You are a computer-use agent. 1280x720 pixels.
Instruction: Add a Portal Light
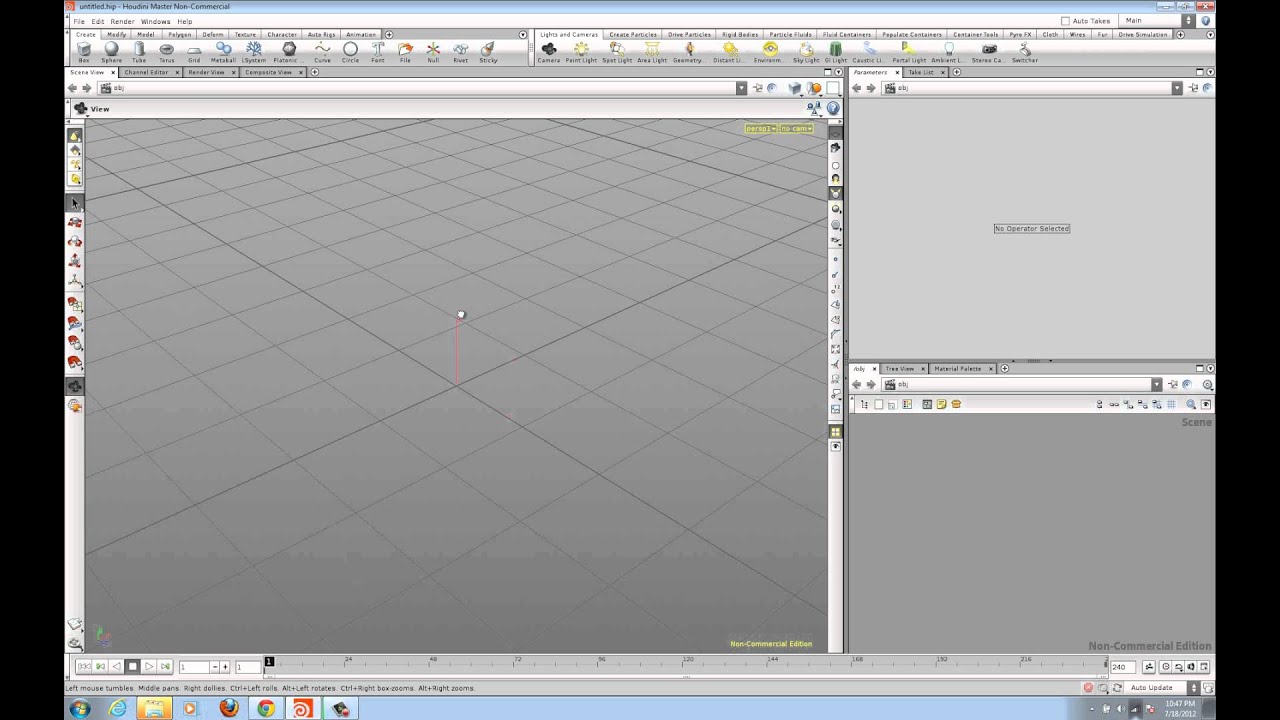[909, 52]
